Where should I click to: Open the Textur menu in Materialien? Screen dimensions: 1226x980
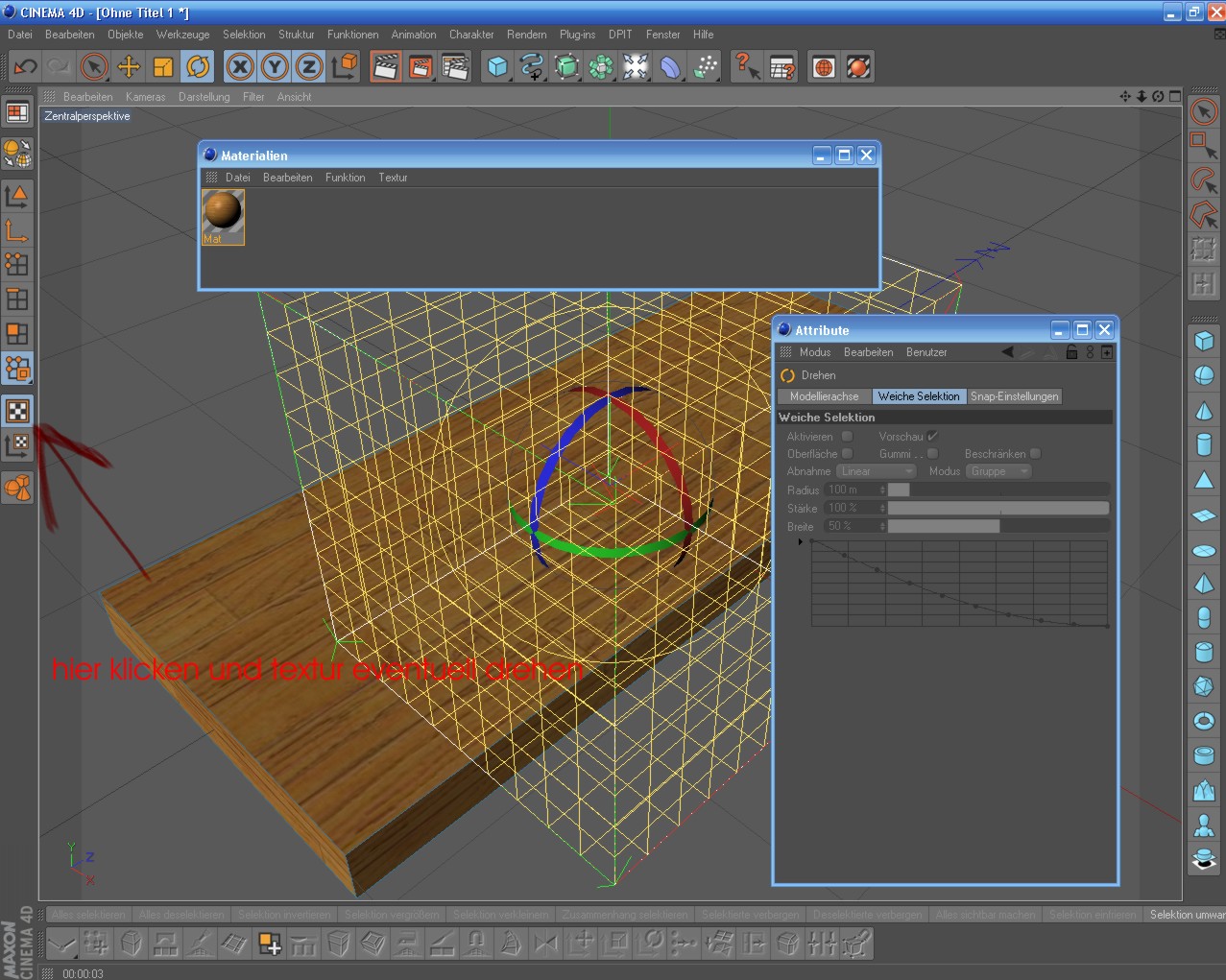[393, 178]
